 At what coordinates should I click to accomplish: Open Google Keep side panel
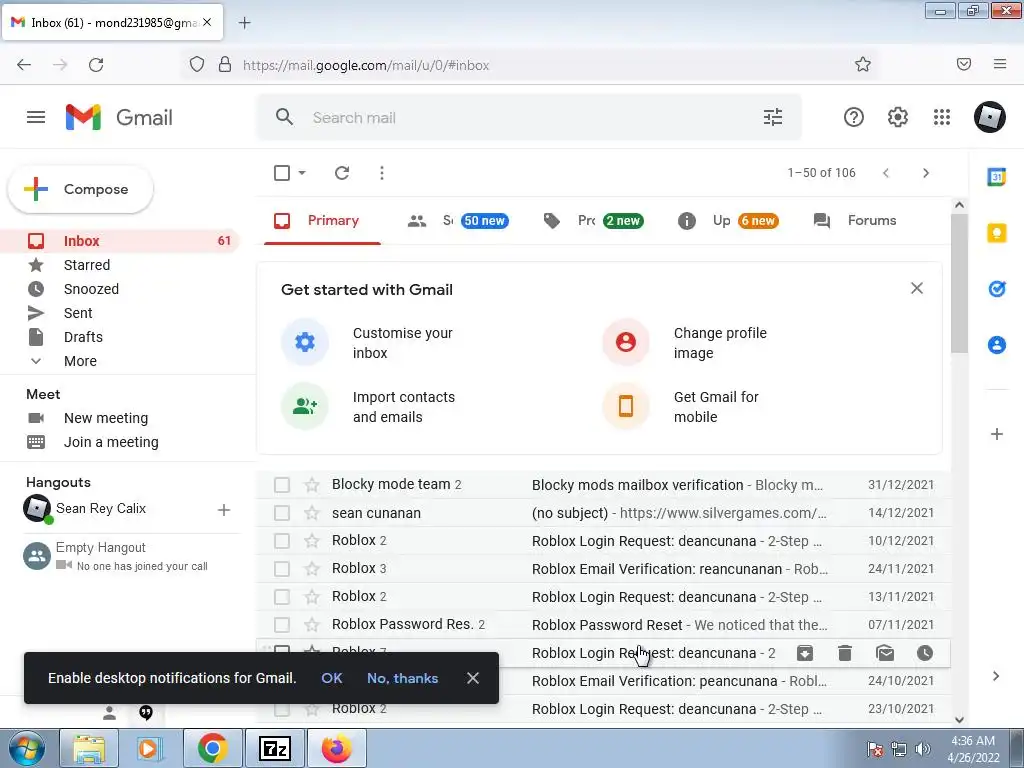click(997, 233)
